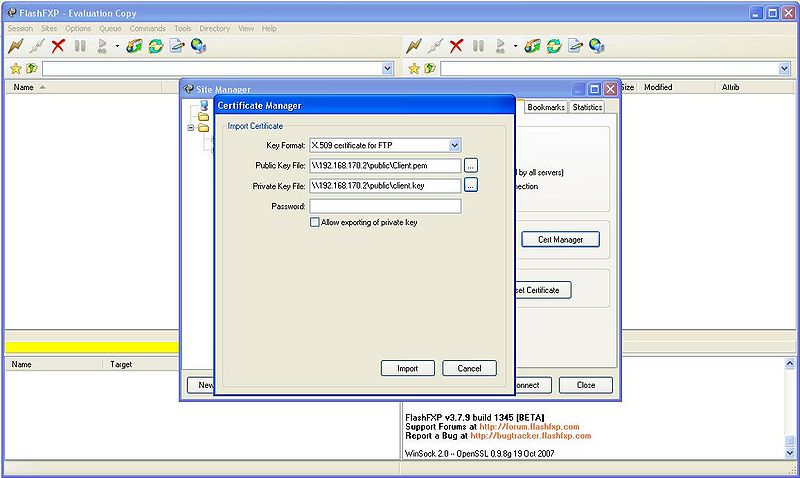The height and width of the screenshot is (478, 800).
Task: Open the forum.flashfxp.com support link
Action: pos(529,426)
